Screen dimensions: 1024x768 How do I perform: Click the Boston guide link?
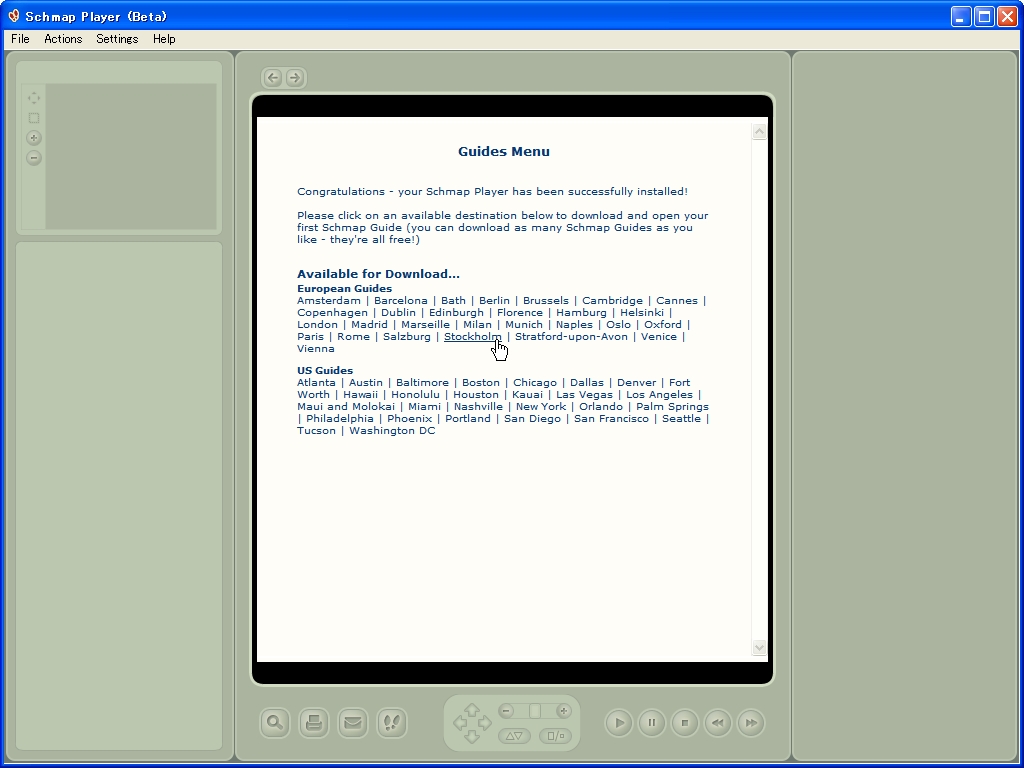point(481,383)
